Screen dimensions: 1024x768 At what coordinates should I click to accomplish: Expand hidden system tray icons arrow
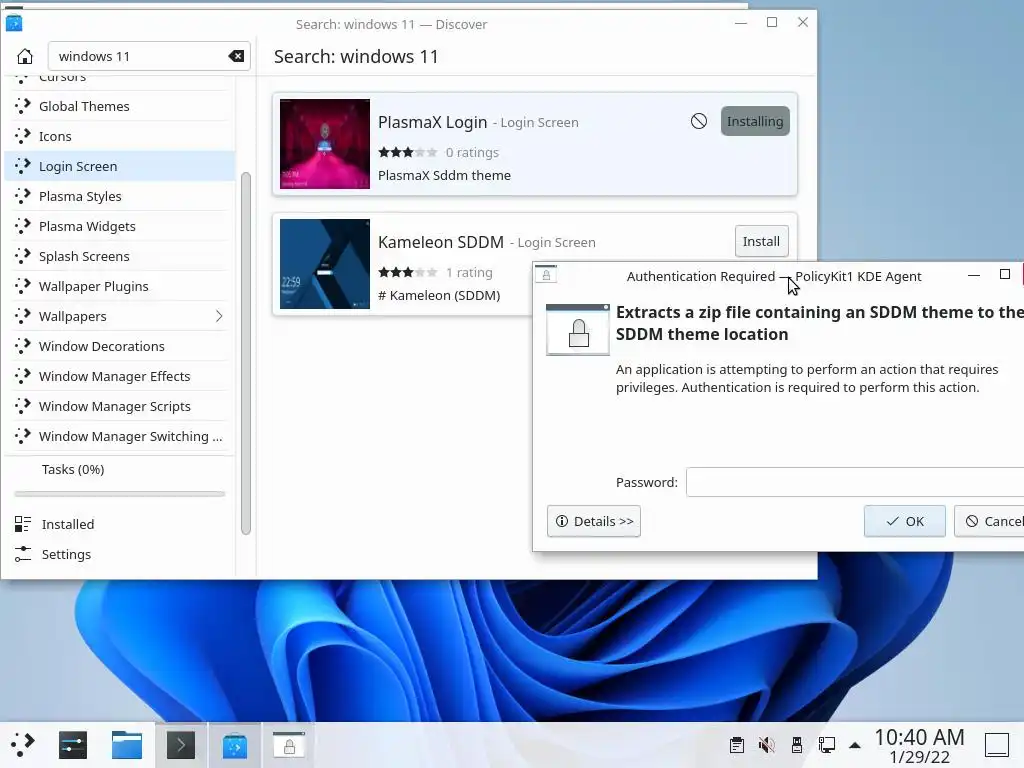click(854, 745)
